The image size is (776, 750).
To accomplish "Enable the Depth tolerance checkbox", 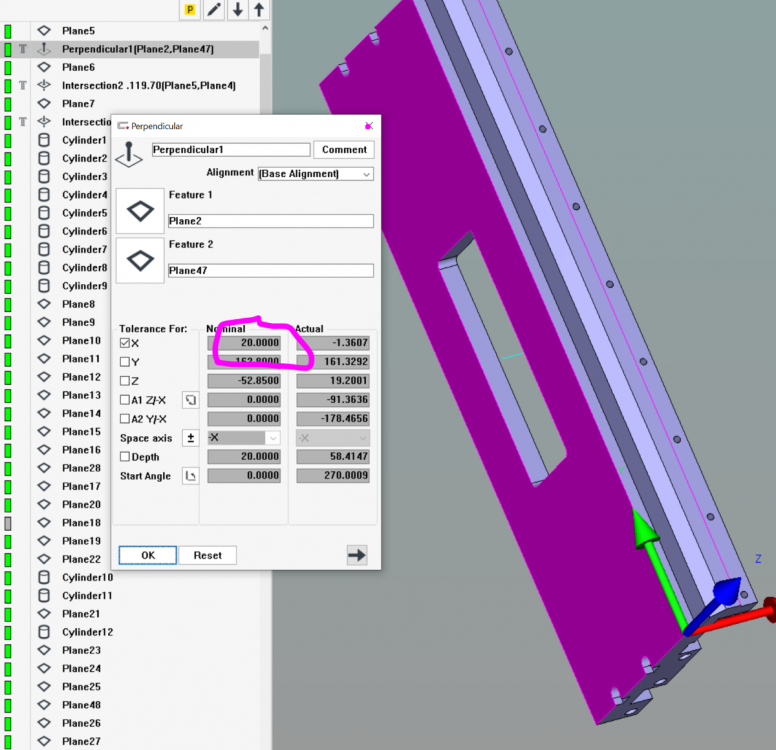I will click(125, 457).
